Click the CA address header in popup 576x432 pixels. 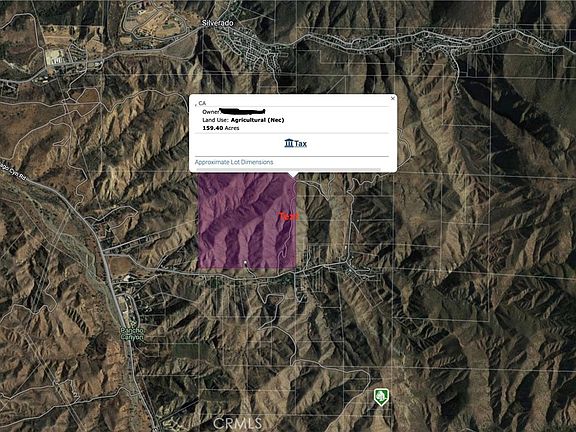[201, 103]
